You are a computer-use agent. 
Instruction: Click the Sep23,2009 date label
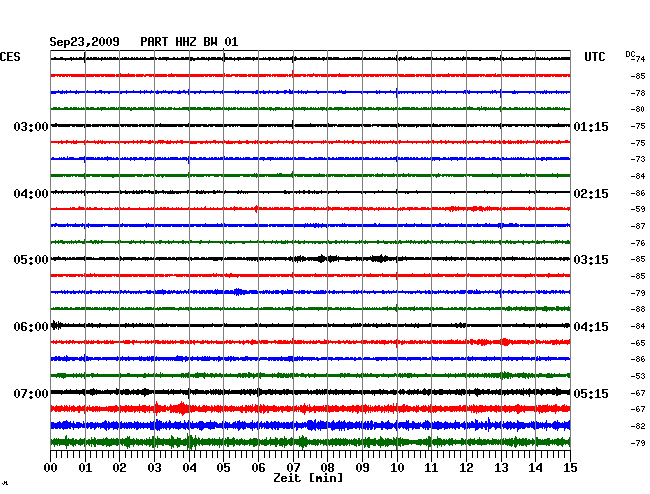[x=85, y=42]
